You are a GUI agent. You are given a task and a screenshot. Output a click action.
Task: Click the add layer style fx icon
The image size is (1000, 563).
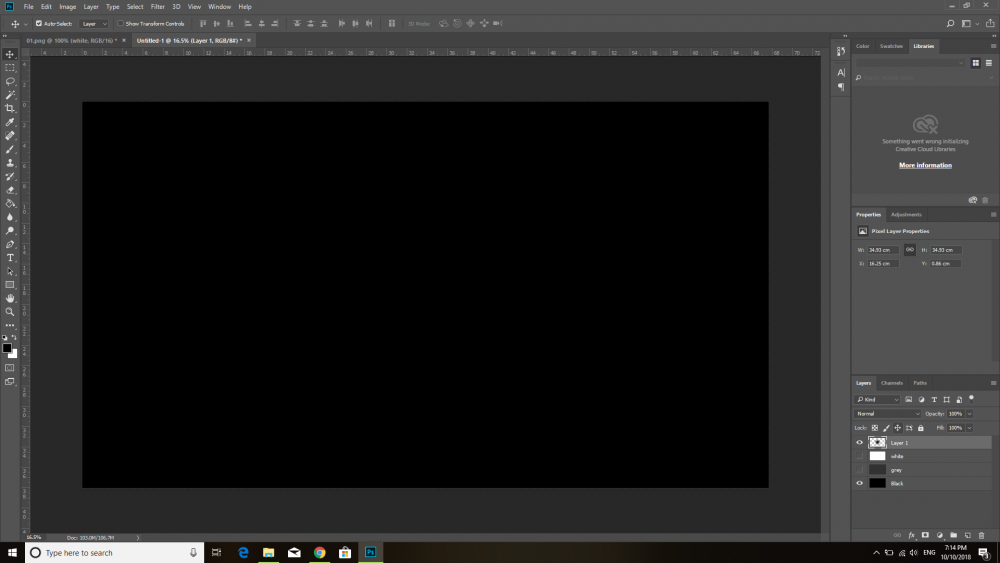click(911, 535)
